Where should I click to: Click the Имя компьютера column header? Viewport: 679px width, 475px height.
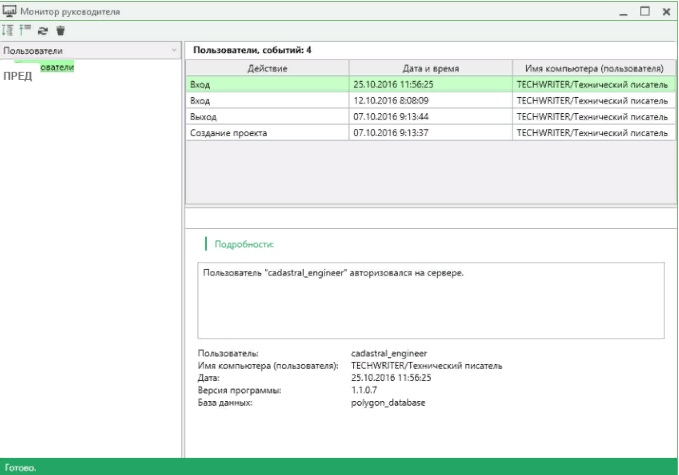592,68
